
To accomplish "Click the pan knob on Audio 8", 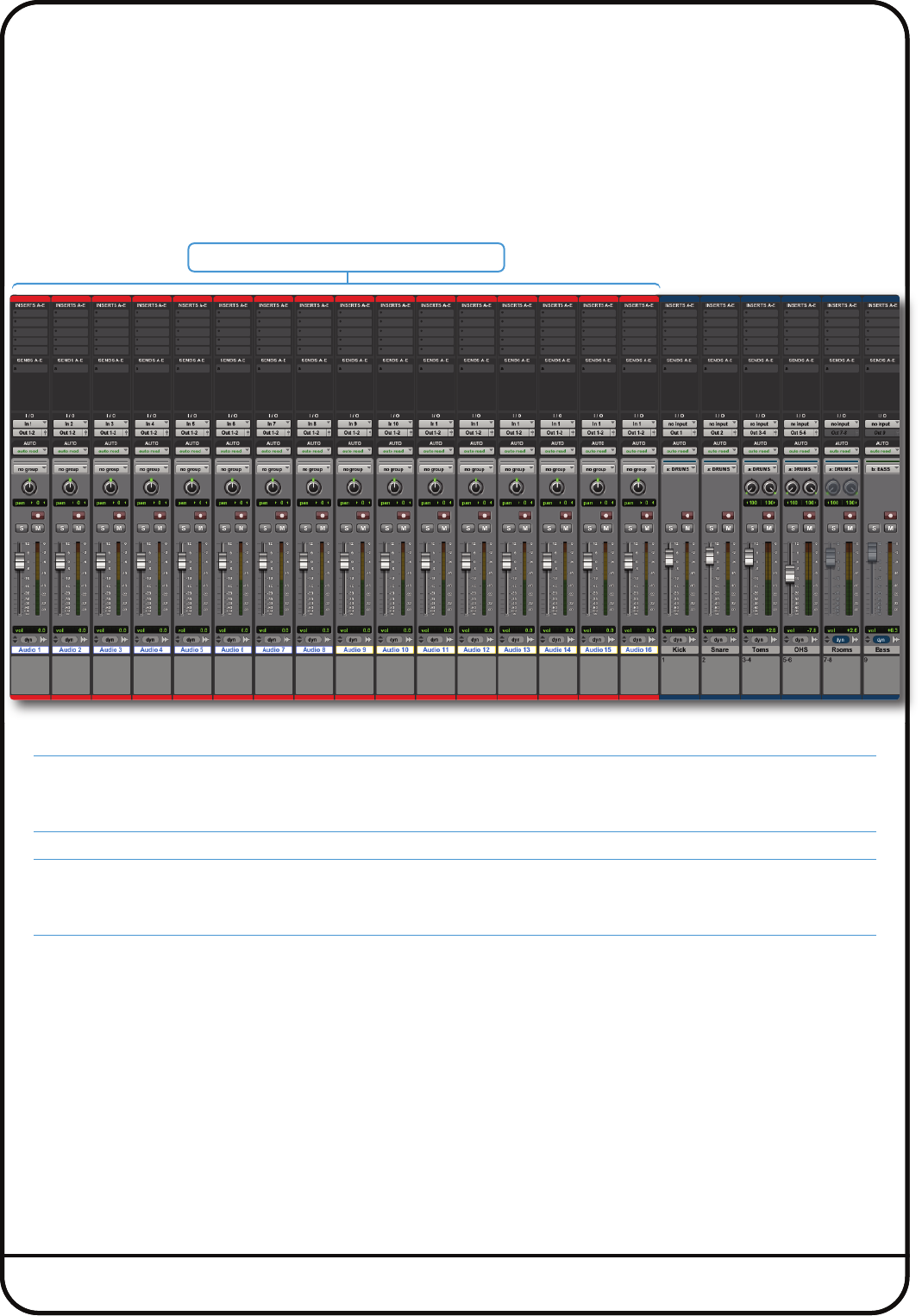I will click(313, 487).
